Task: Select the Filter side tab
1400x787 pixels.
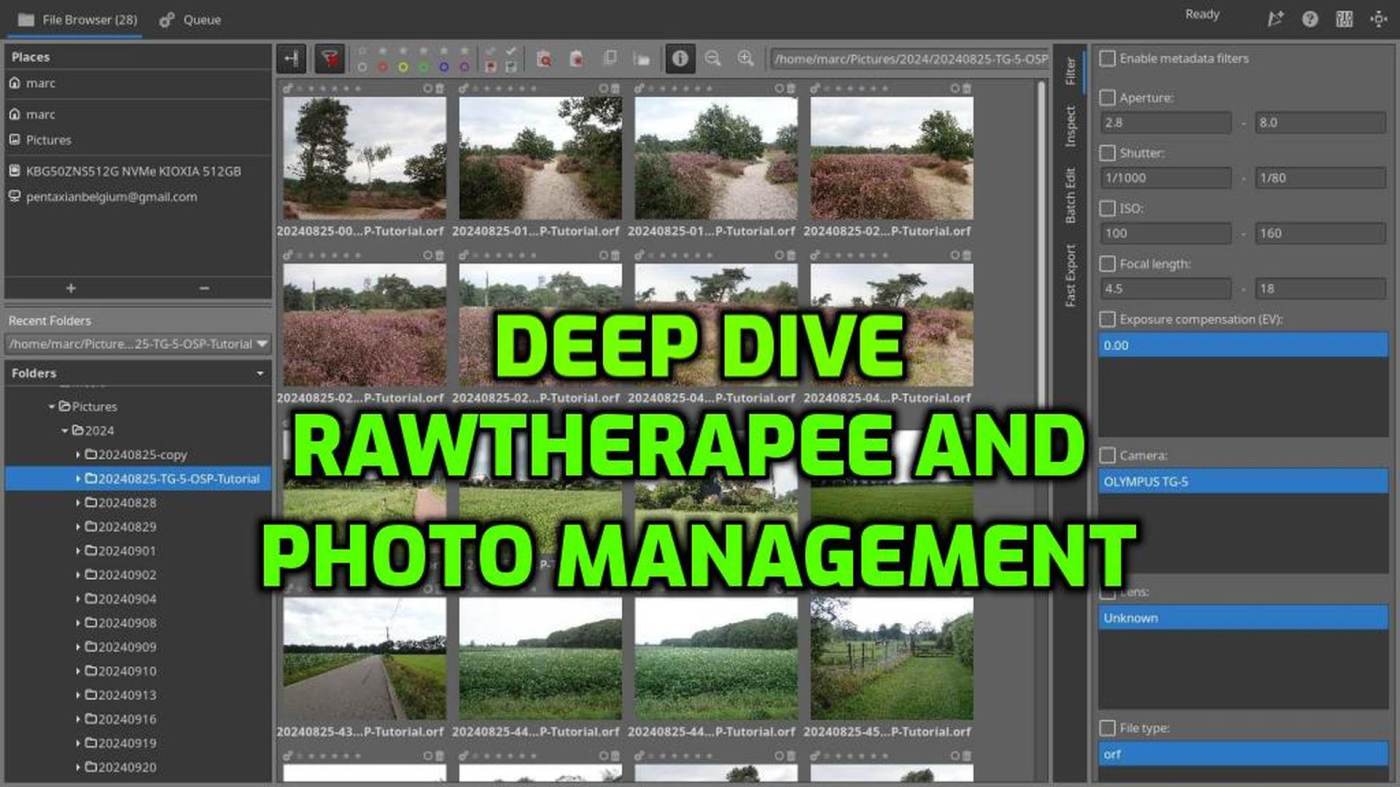Action: point(1070,71)
